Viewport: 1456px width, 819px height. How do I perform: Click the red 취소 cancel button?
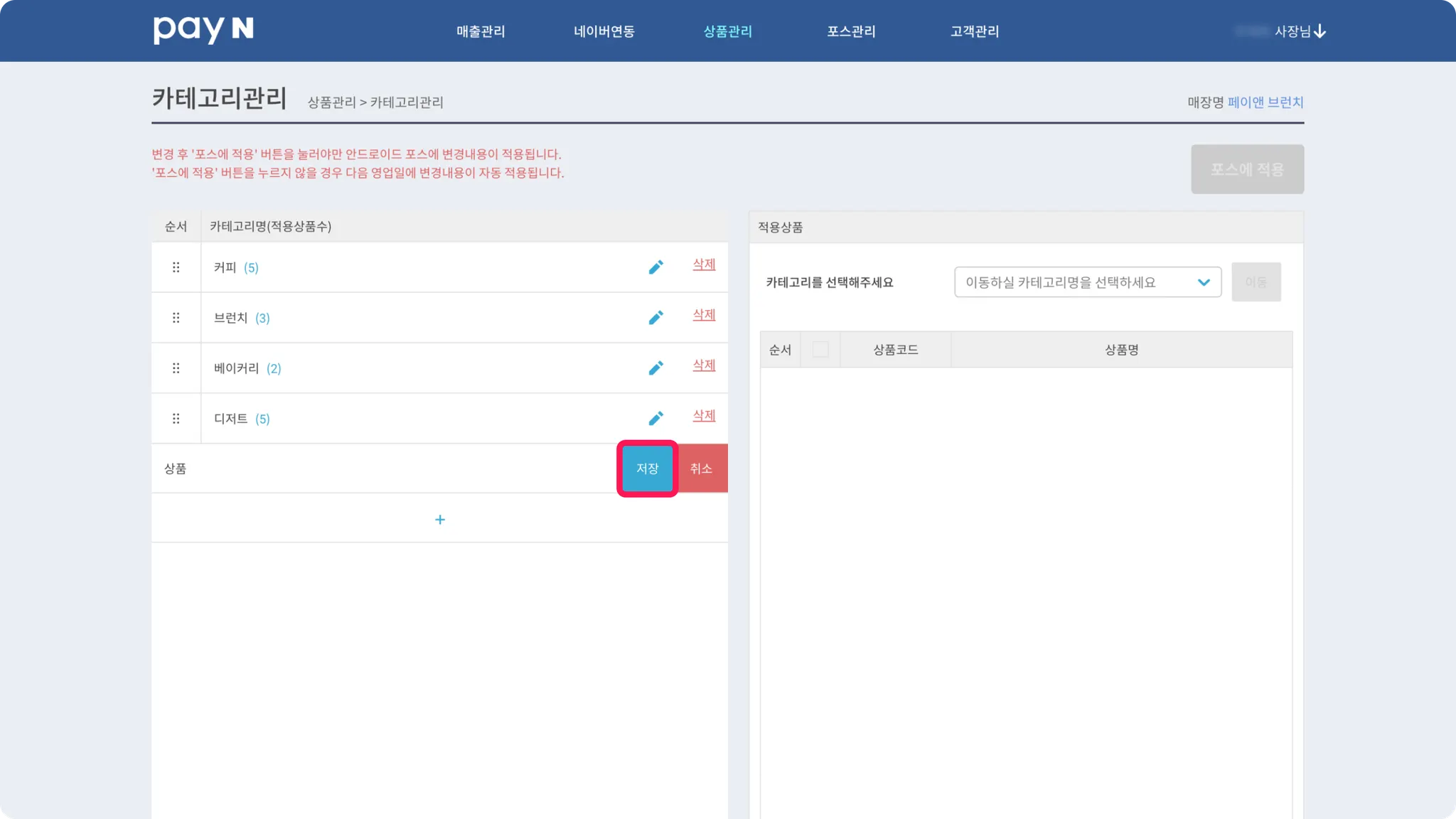point(701,469)
